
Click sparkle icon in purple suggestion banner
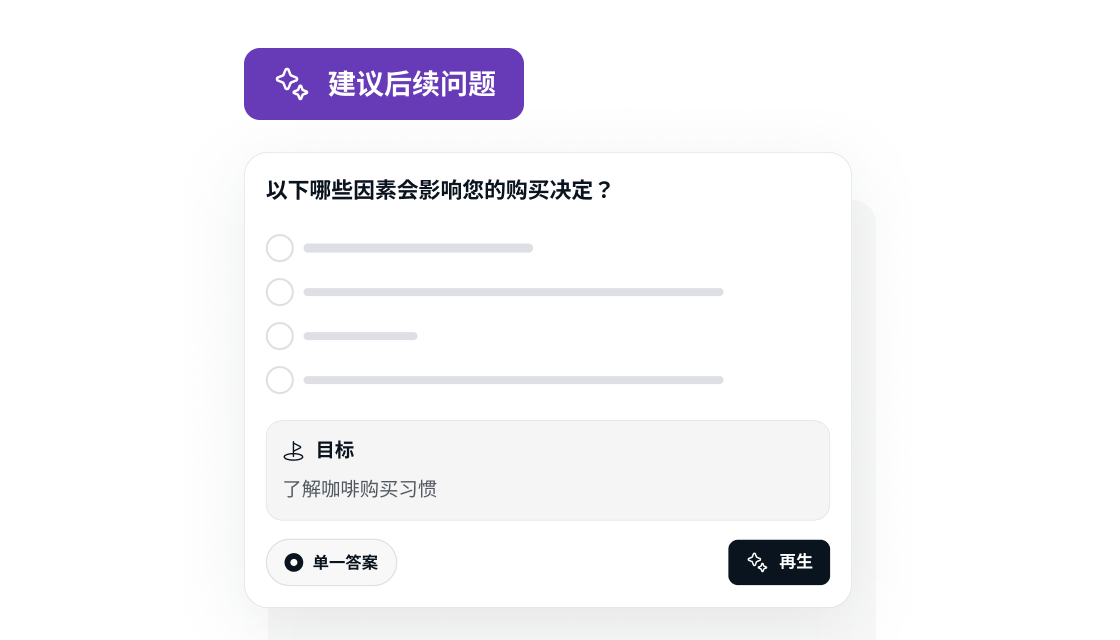point(291,84)
